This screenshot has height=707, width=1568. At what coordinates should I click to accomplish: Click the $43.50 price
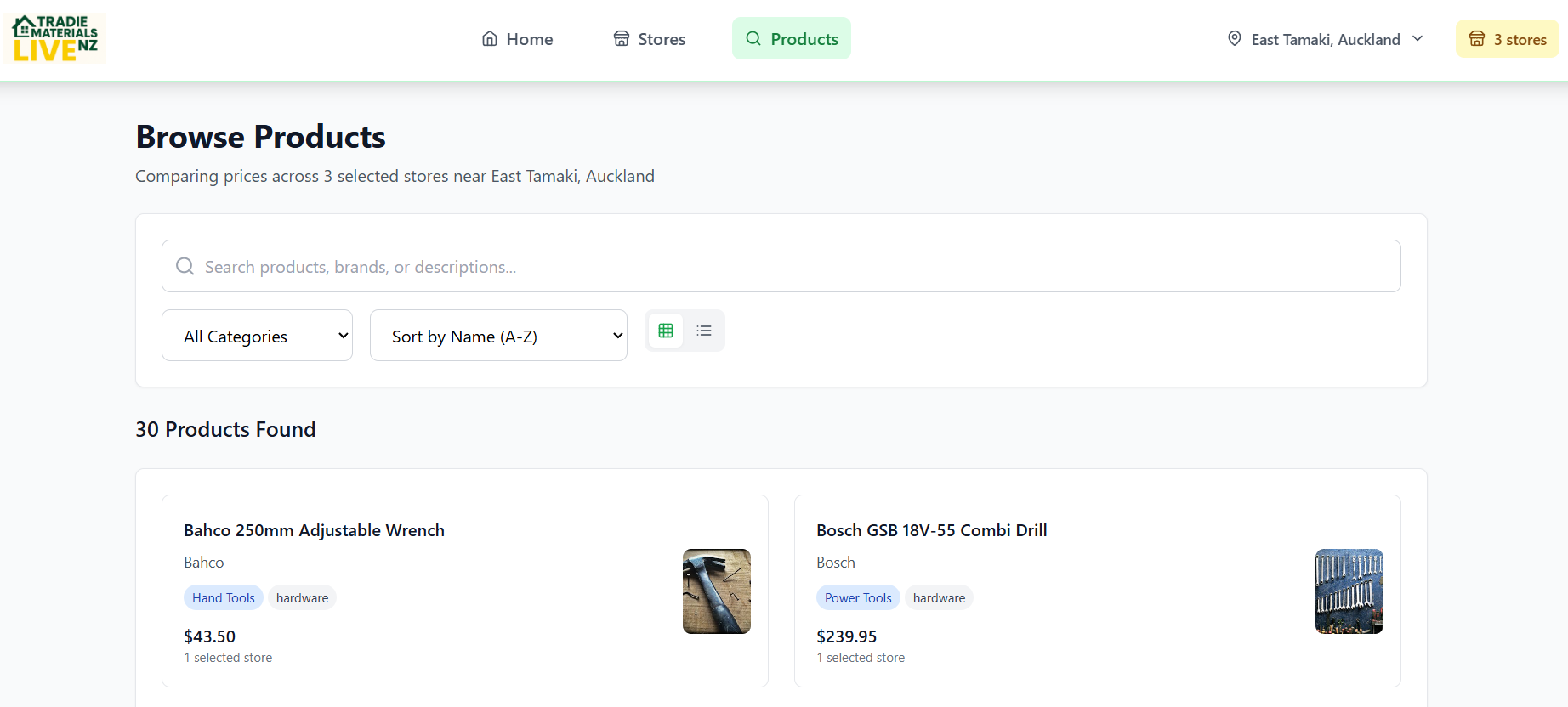[210, 636]
